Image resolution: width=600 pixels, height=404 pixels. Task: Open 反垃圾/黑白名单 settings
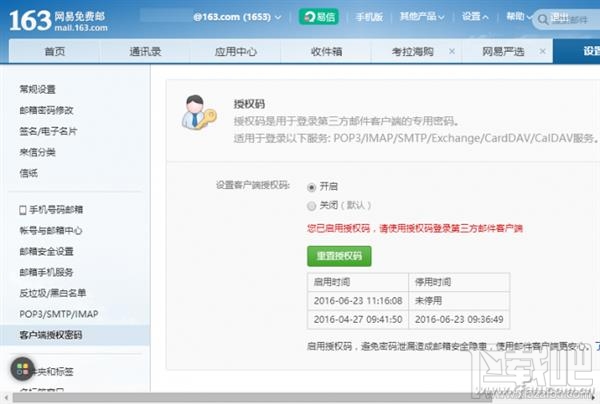(x=53, y=293)
